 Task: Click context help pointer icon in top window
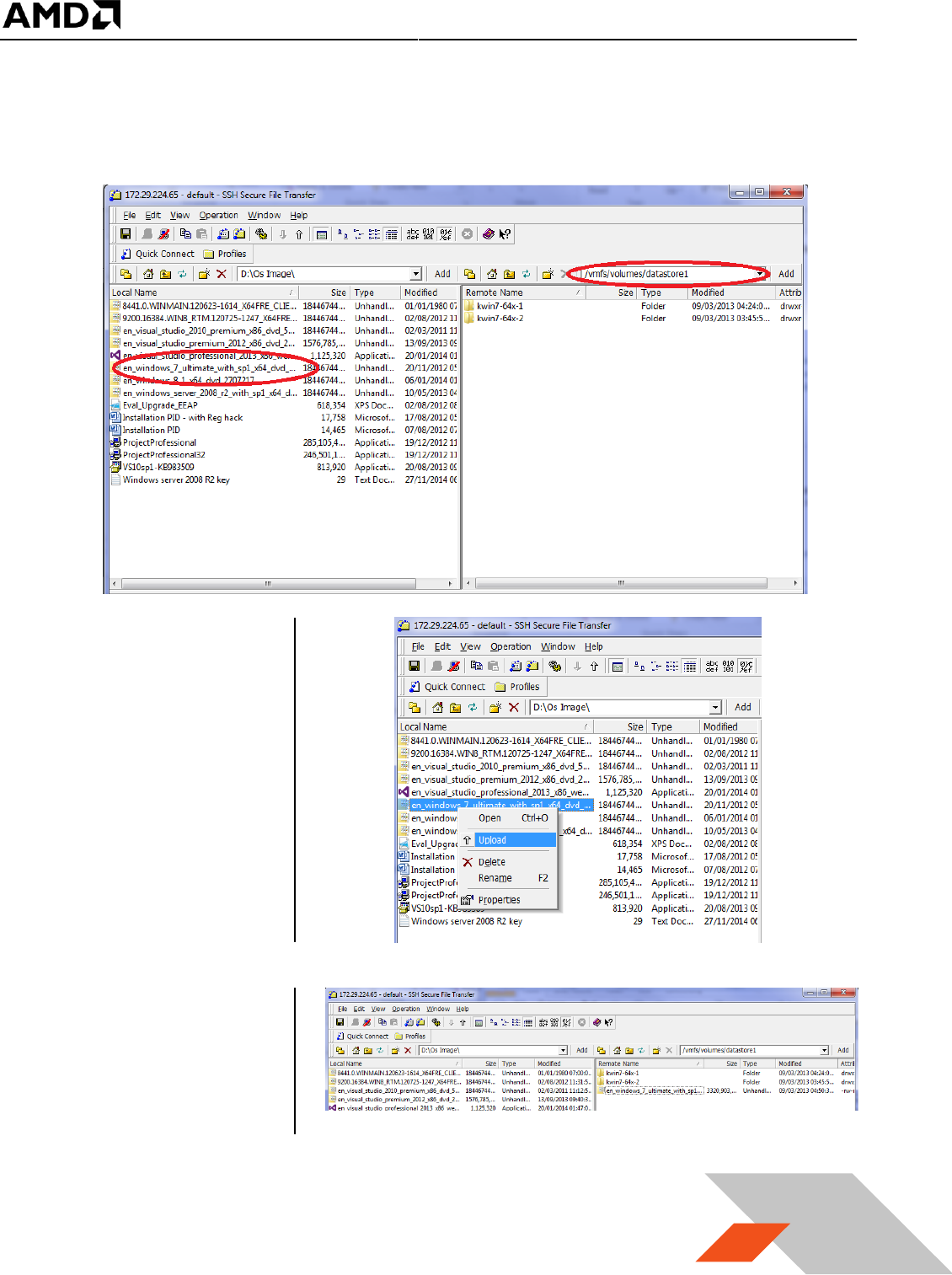click(505, 234)
